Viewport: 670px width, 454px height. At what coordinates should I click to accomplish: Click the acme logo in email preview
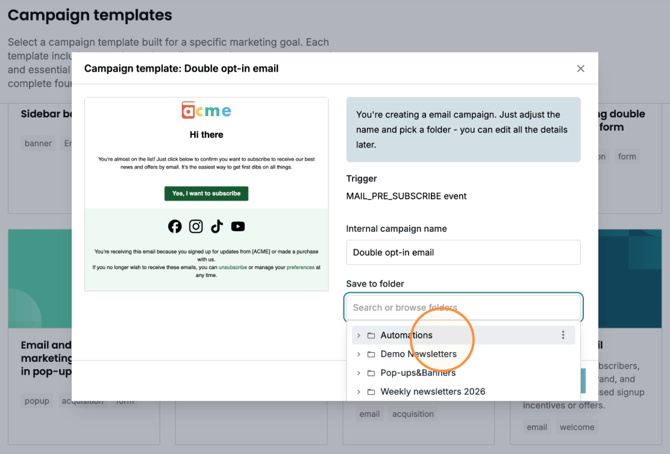tap(206, 110)
